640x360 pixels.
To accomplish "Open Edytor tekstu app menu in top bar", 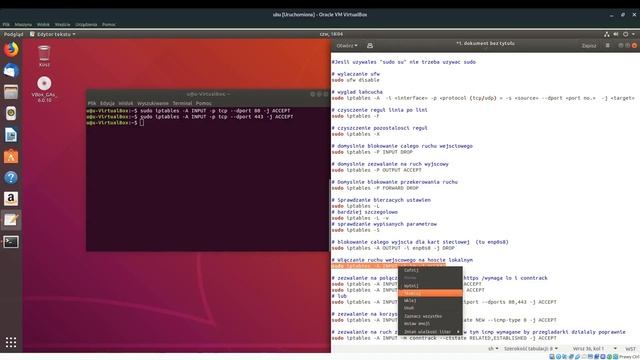I will pos(53,34).
